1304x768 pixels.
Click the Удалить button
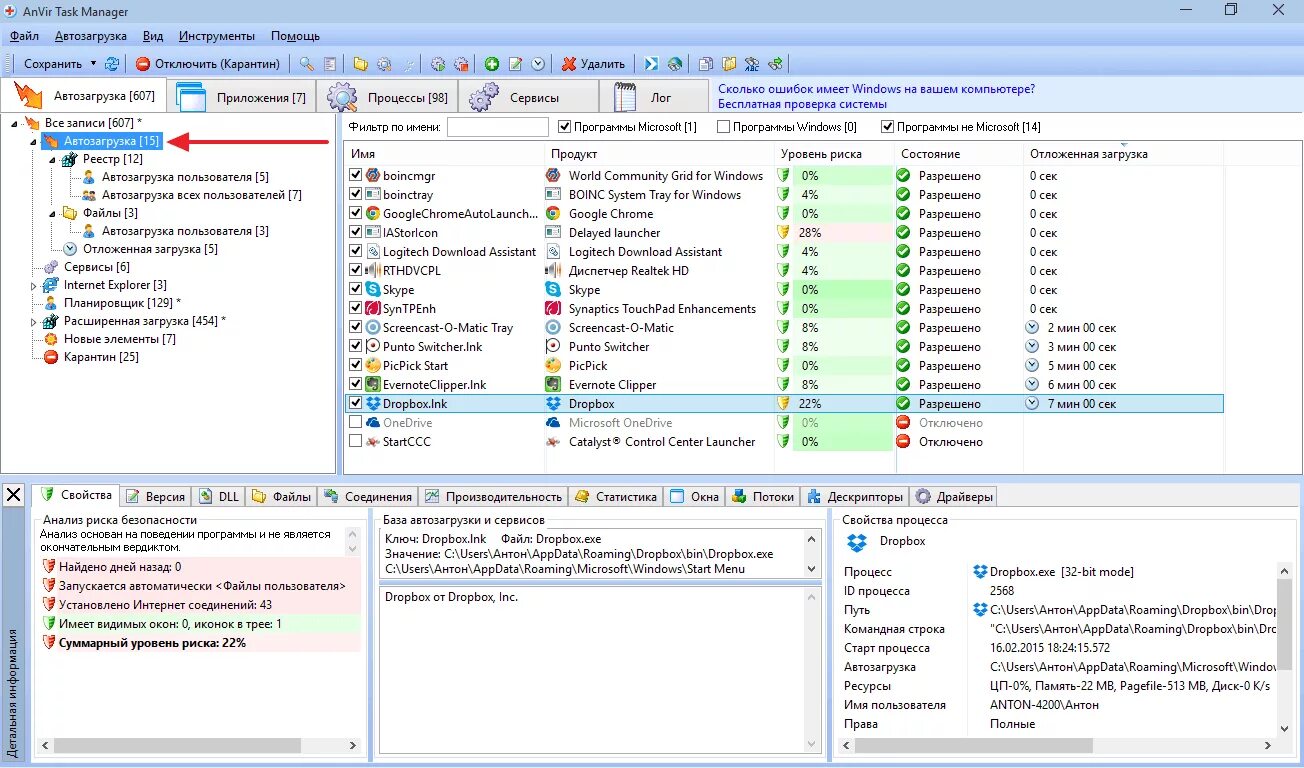point(593,64)
